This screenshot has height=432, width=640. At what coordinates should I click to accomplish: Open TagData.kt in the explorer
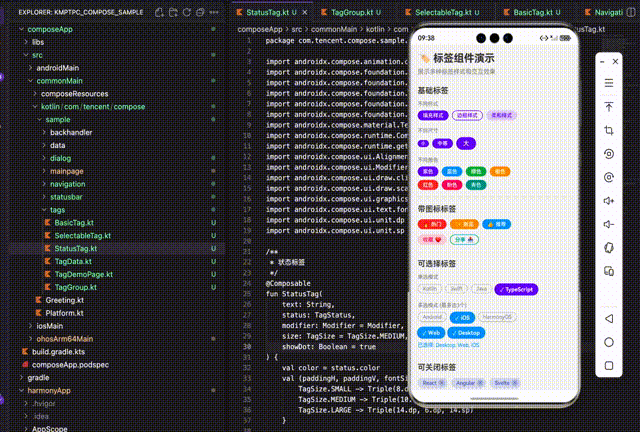click(73, 261)
